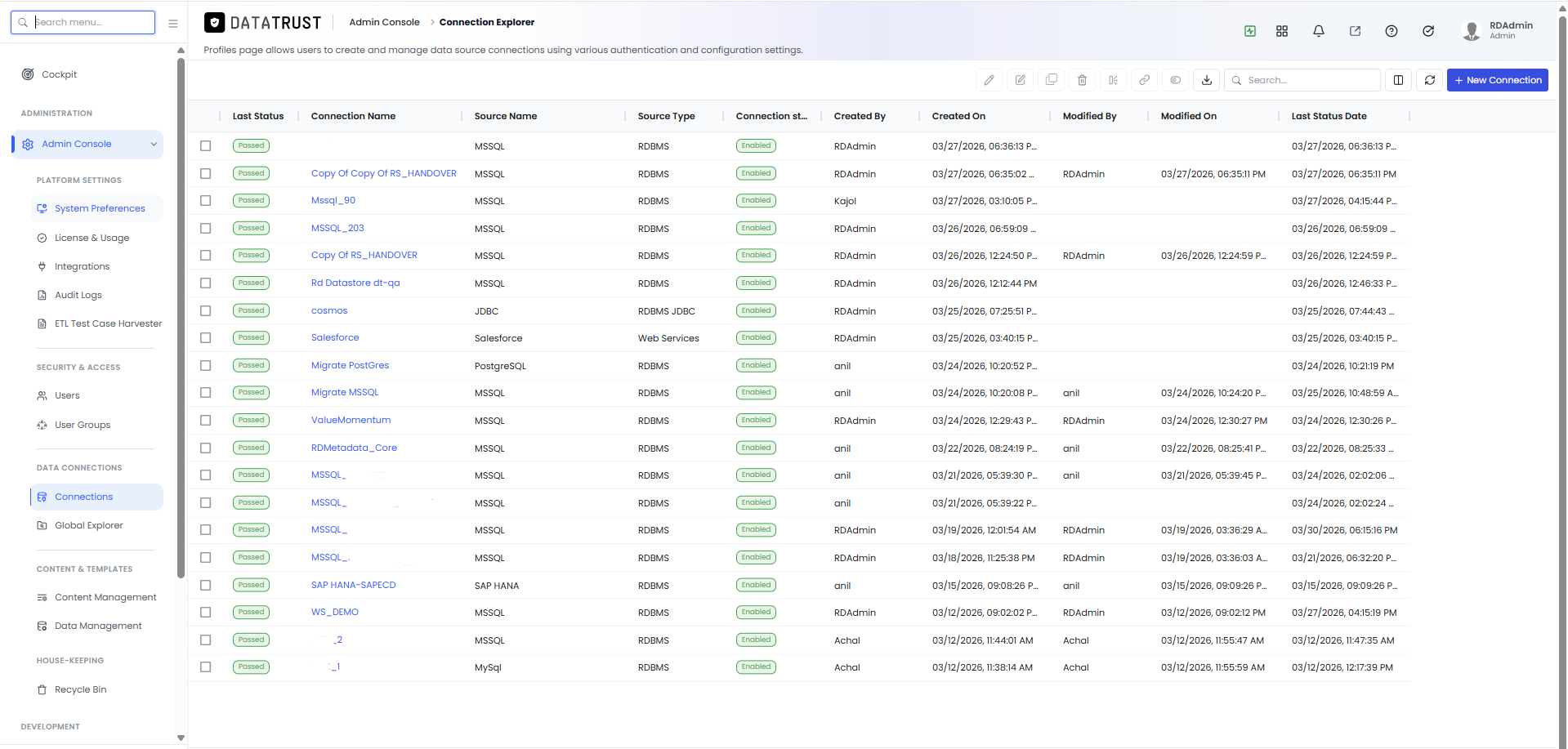Click the pencil edit toolbar icon
This screenshot has width=1568, height=749.
tap(989, 80)
